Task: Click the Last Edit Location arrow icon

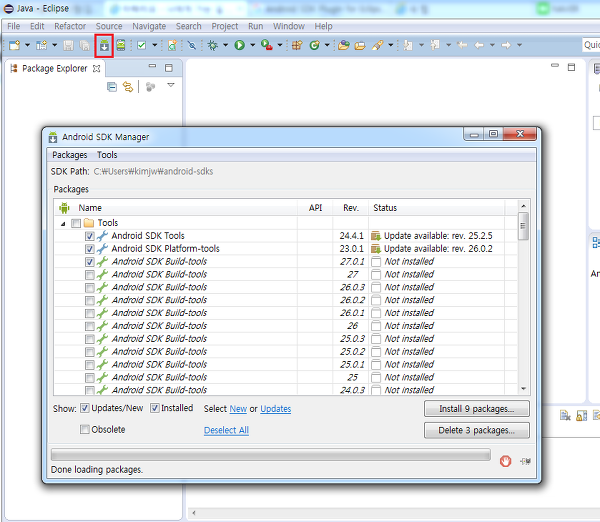Action: 462,45
